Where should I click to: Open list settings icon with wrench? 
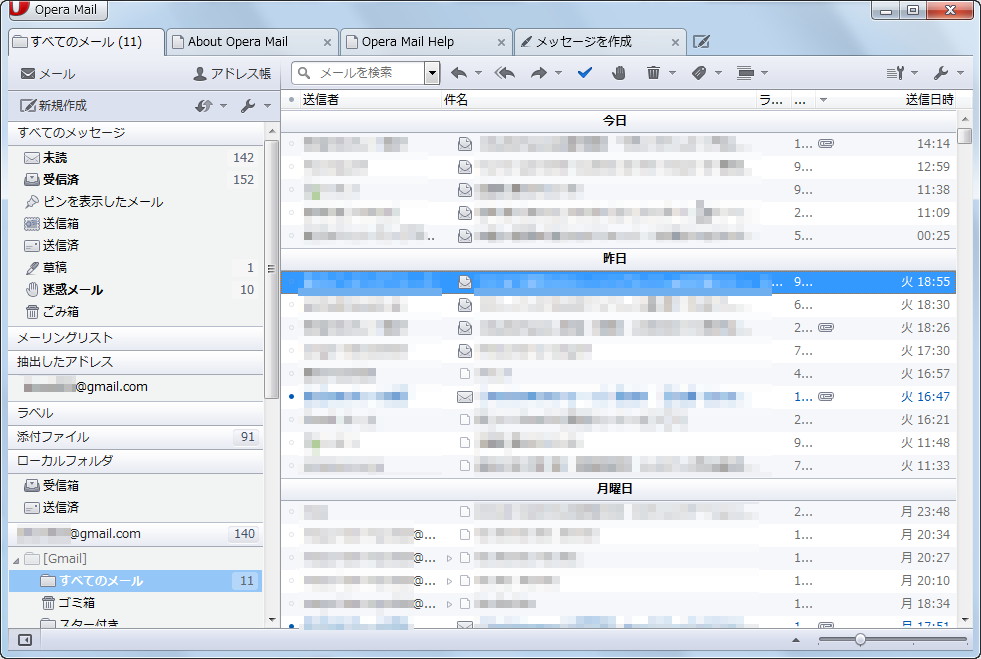click(x=895, y=73)
